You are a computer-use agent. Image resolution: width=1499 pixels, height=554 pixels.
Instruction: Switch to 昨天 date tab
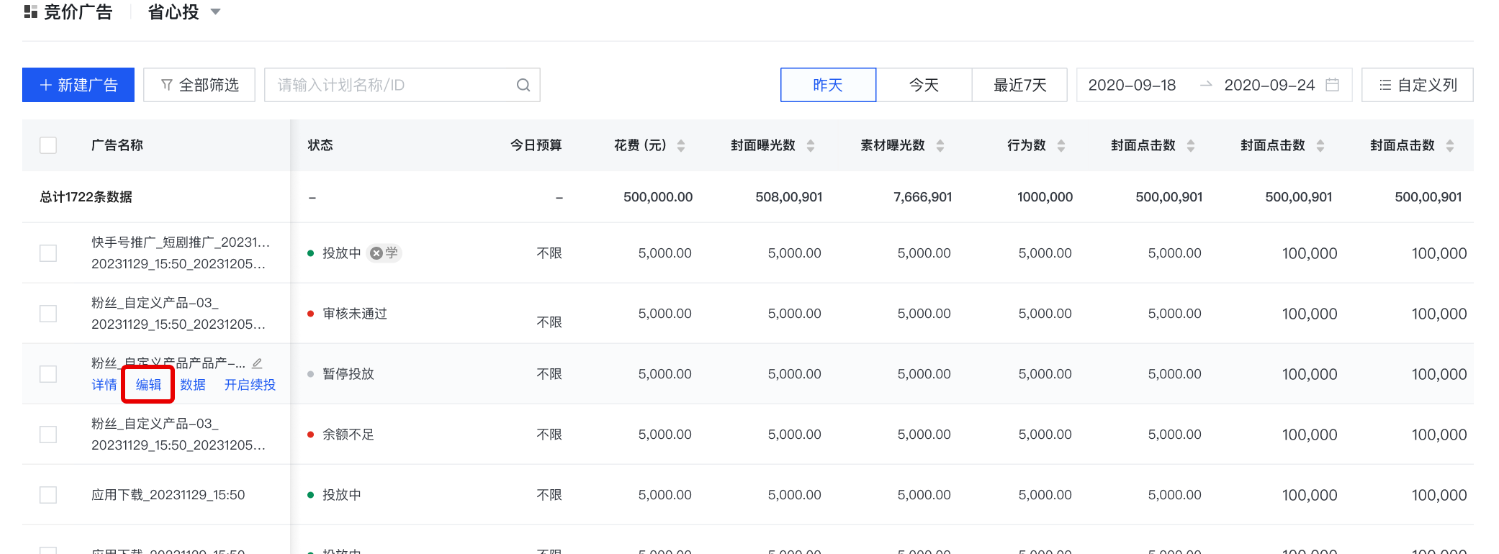pyautogui.click(x=828, y=85)
